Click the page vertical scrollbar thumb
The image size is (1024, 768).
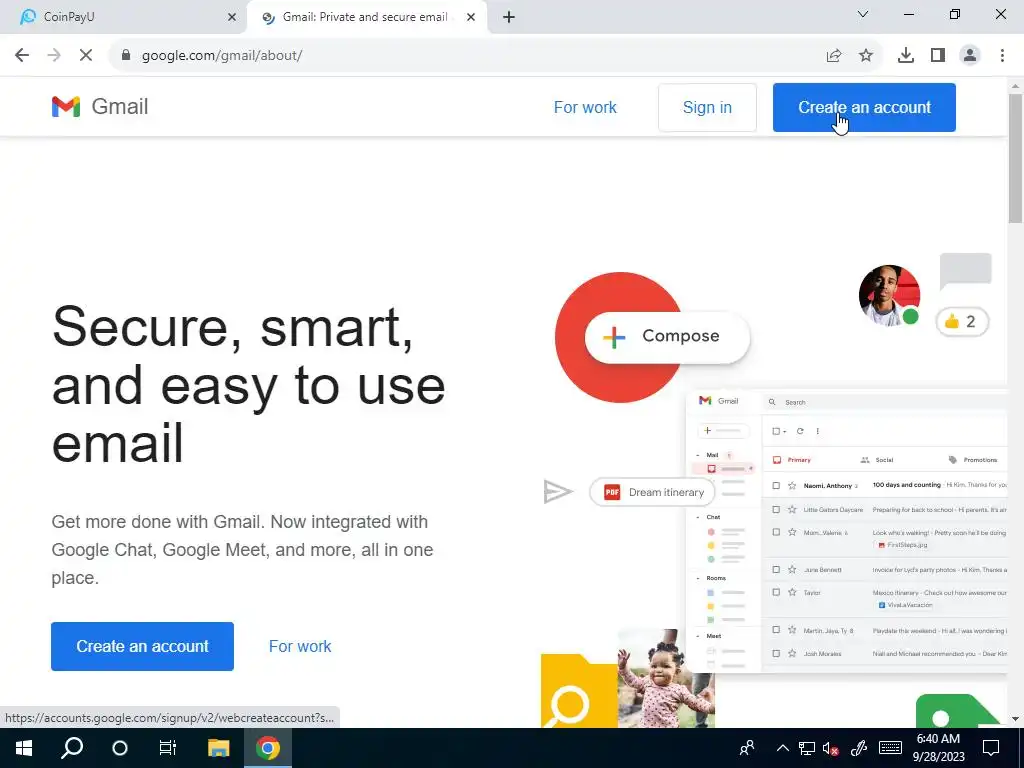click(1015, 158)
